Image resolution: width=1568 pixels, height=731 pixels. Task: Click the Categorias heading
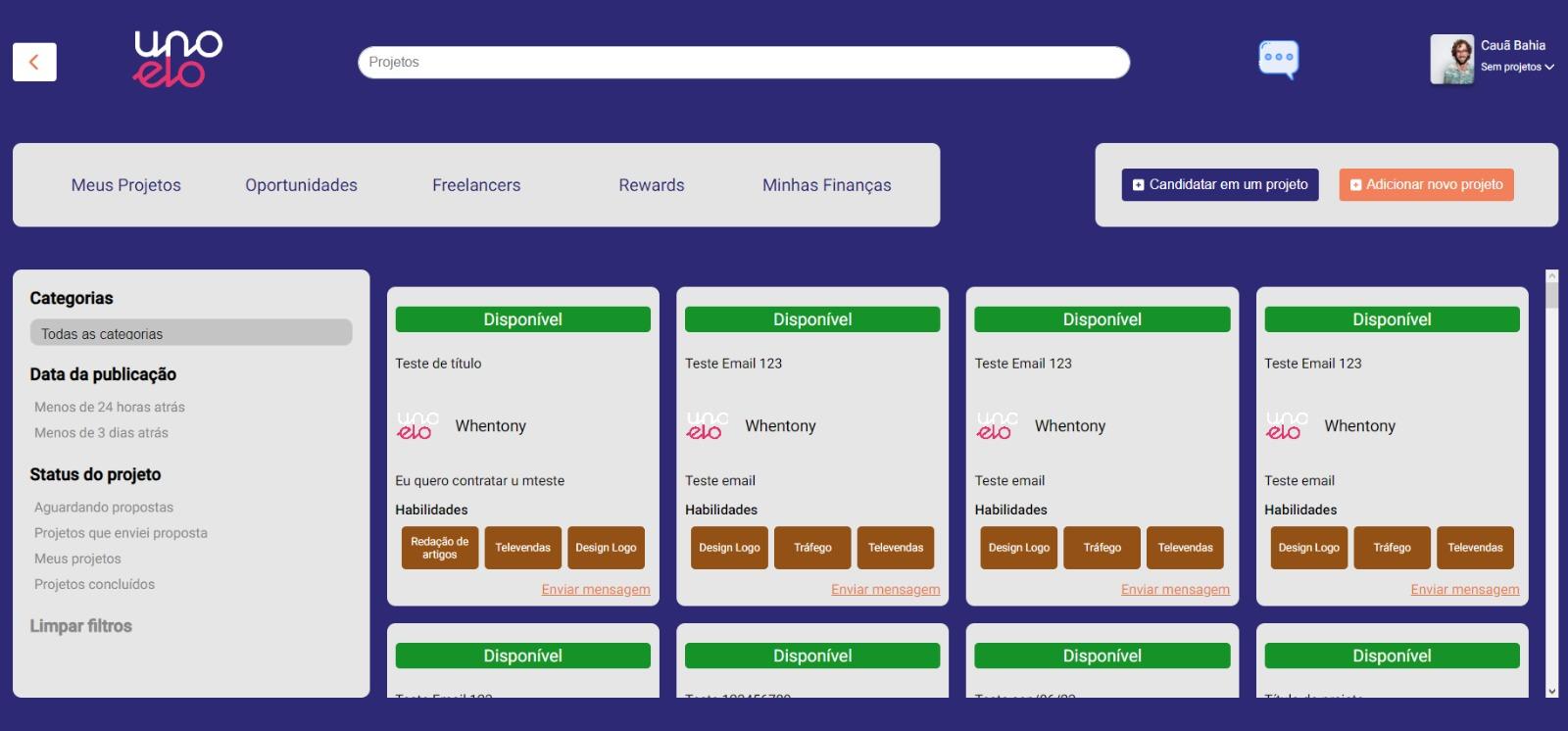(72, 298)
